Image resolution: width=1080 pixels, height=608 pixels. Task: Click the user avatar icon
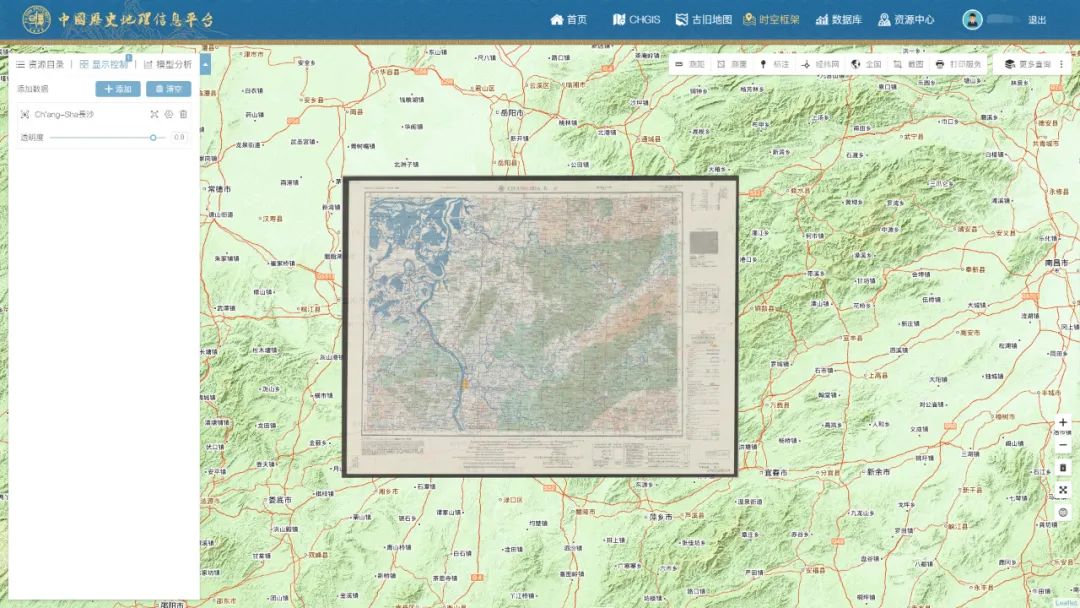(972, 19)
